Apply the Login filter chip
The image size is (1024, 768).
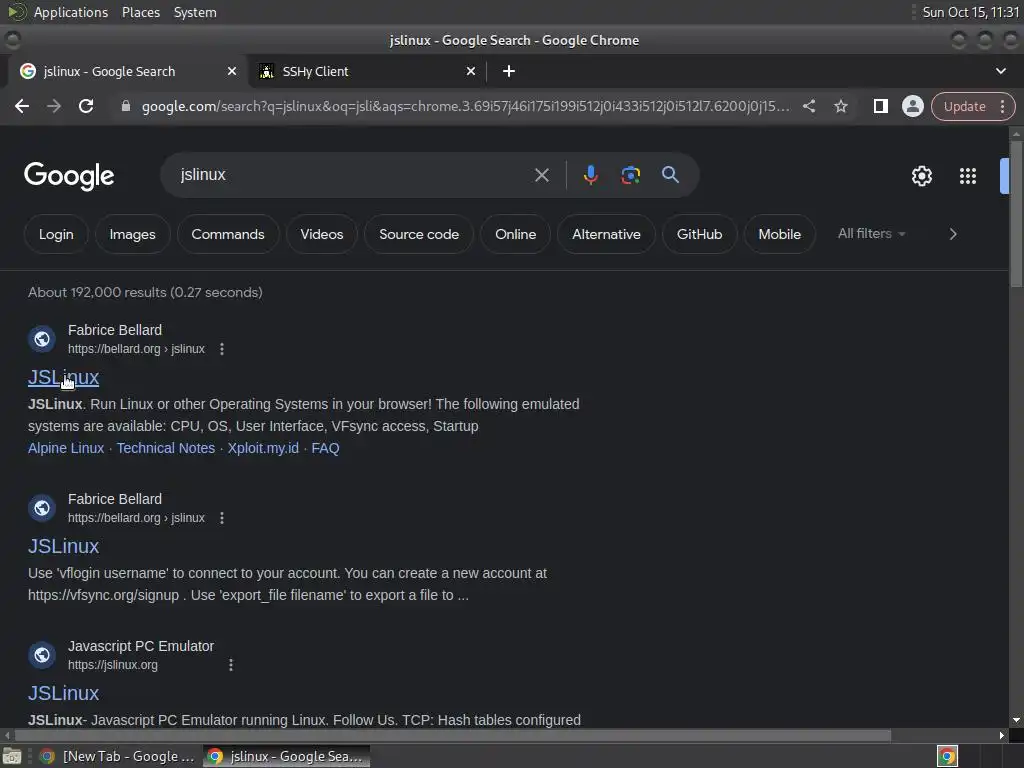tap(56, 234)
